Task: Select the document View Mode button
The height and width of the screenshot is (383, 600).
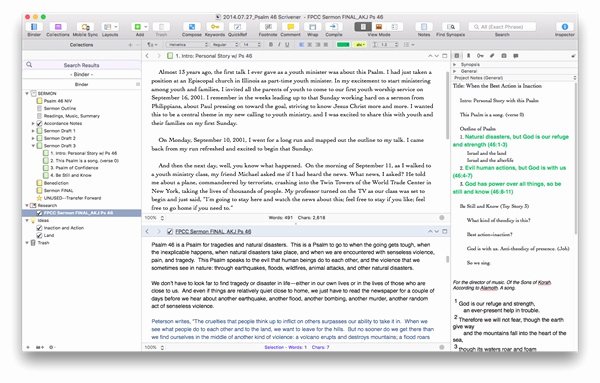Action: (x=363, y=27)
